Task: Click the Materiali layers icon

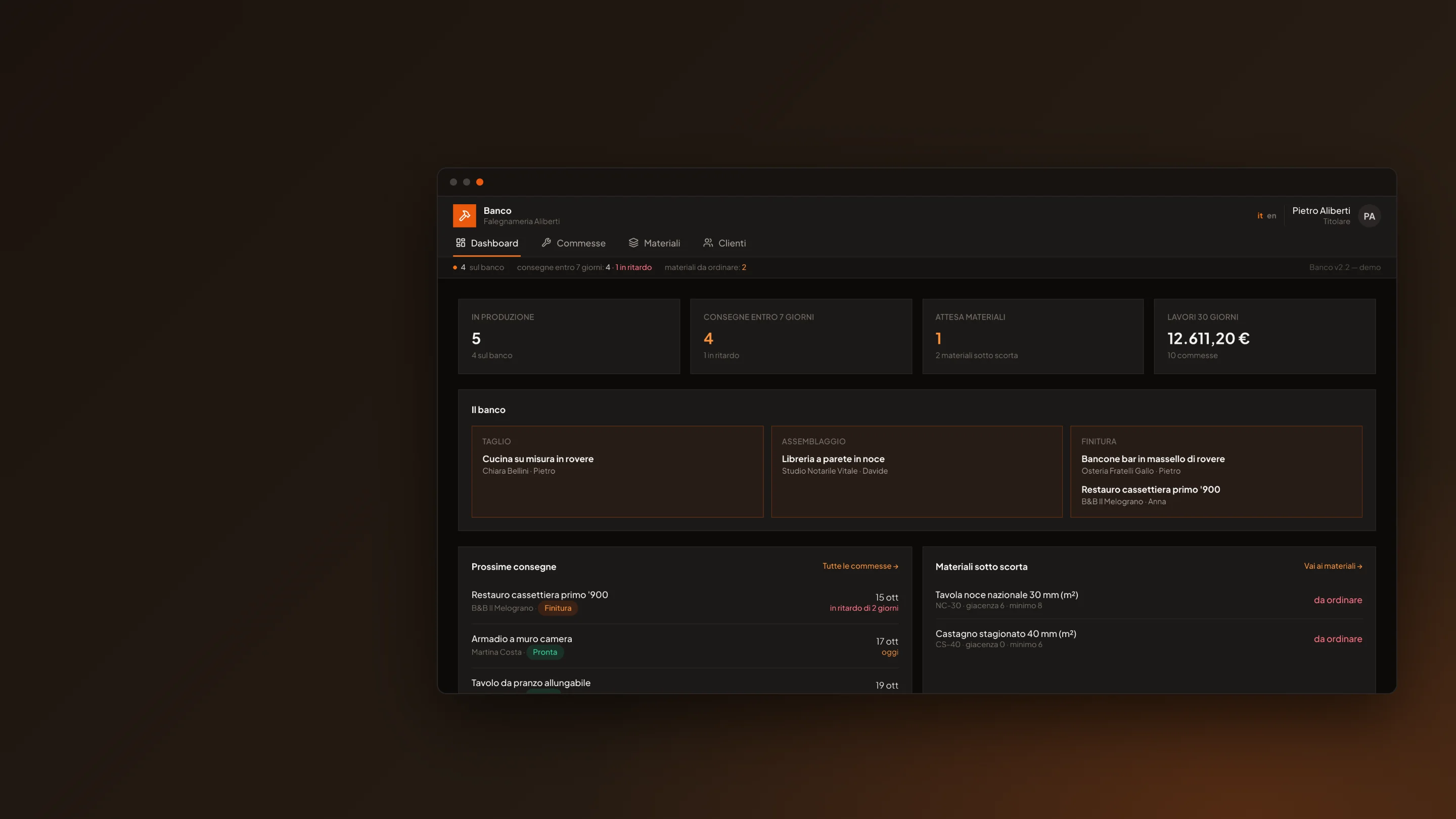Action: [633, 243]
